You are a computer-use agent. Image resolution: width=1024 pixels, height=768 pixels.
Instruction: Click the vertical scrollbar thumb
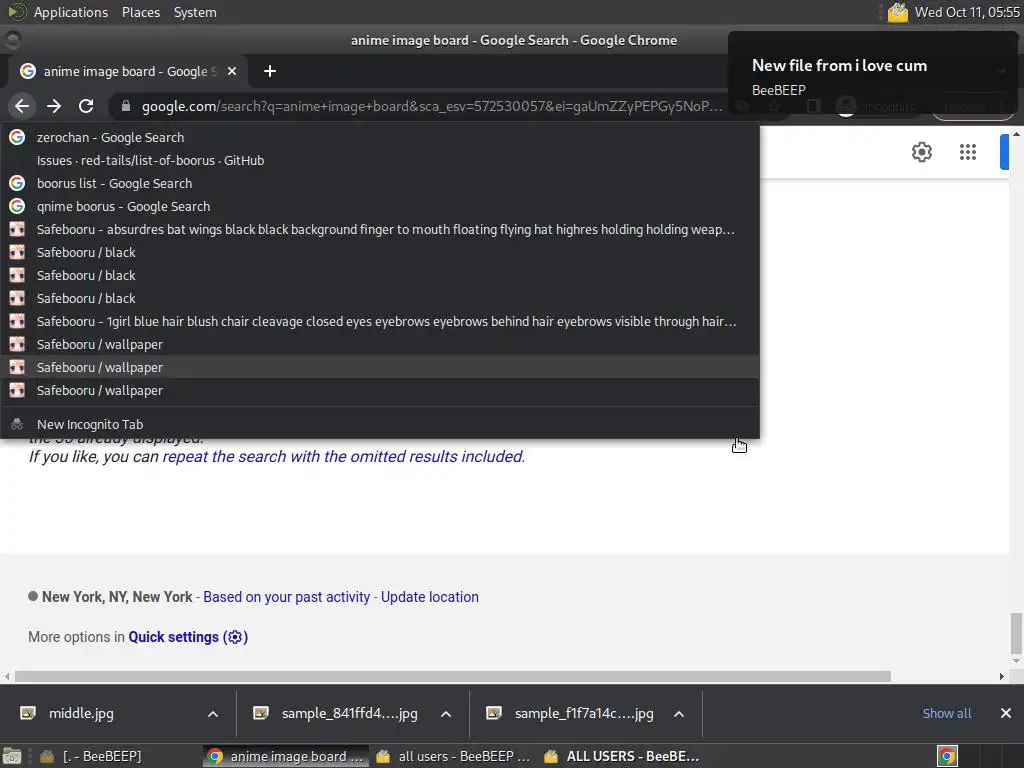1016,633
